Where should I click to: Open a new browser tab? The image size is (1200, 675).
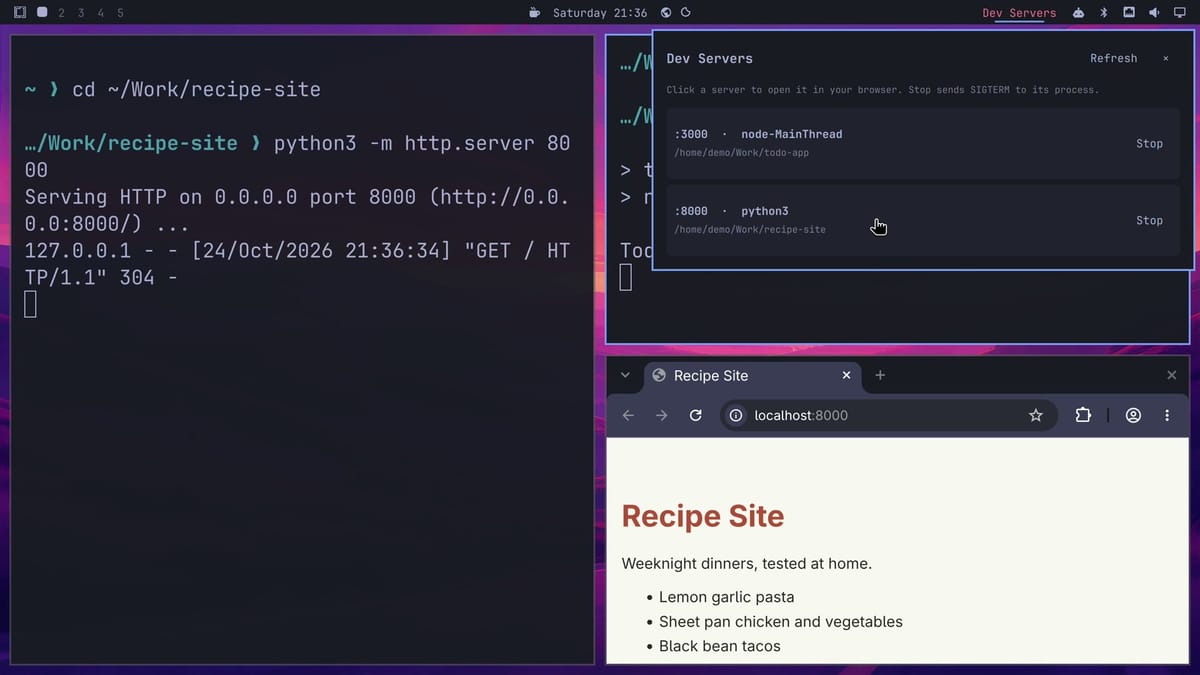(880, 375)
